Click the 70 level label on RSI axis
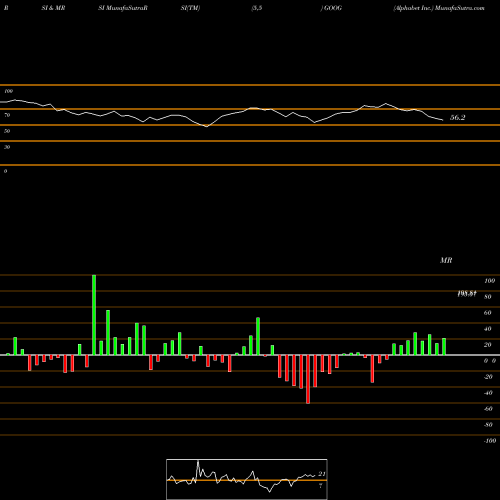 [7, 115]
